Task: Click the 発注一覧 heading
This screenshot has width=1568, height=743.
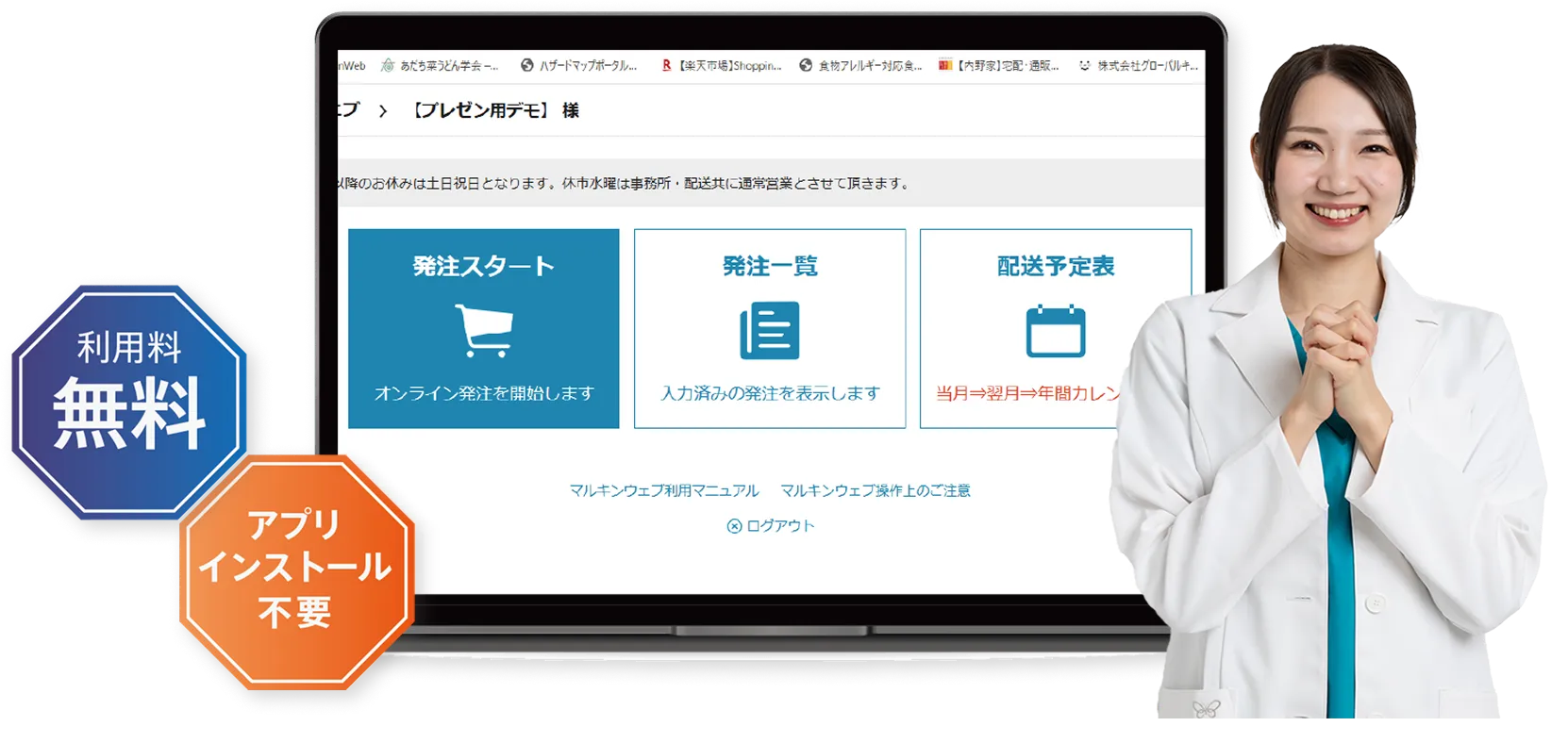Action: coord(770,267)
